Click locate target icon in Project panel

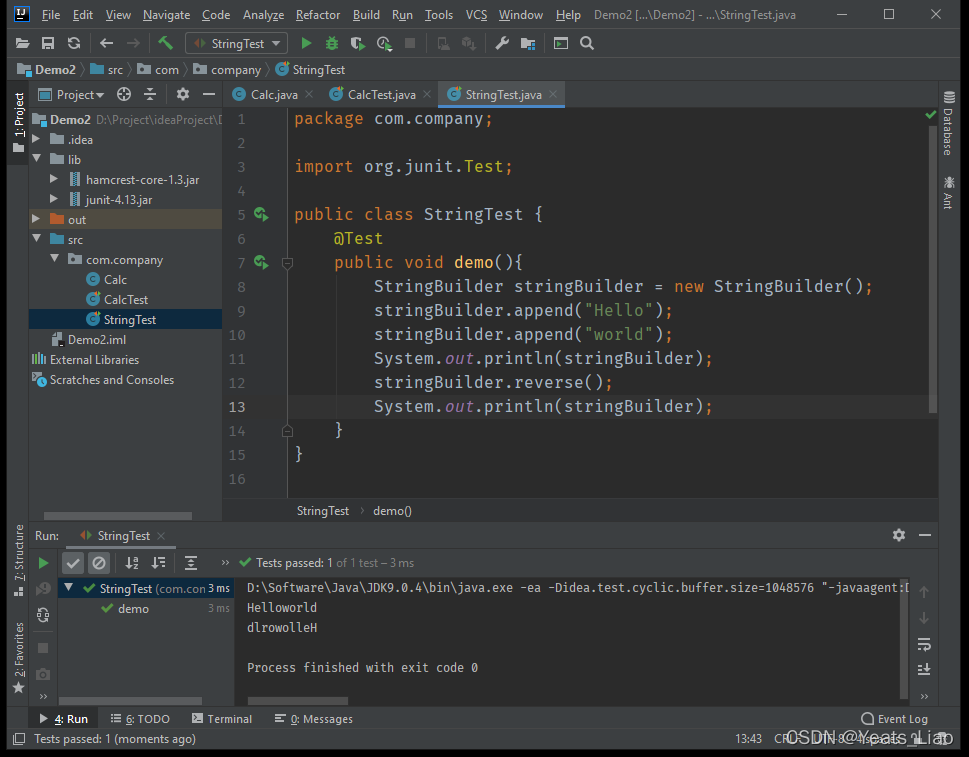click(124, 95)
